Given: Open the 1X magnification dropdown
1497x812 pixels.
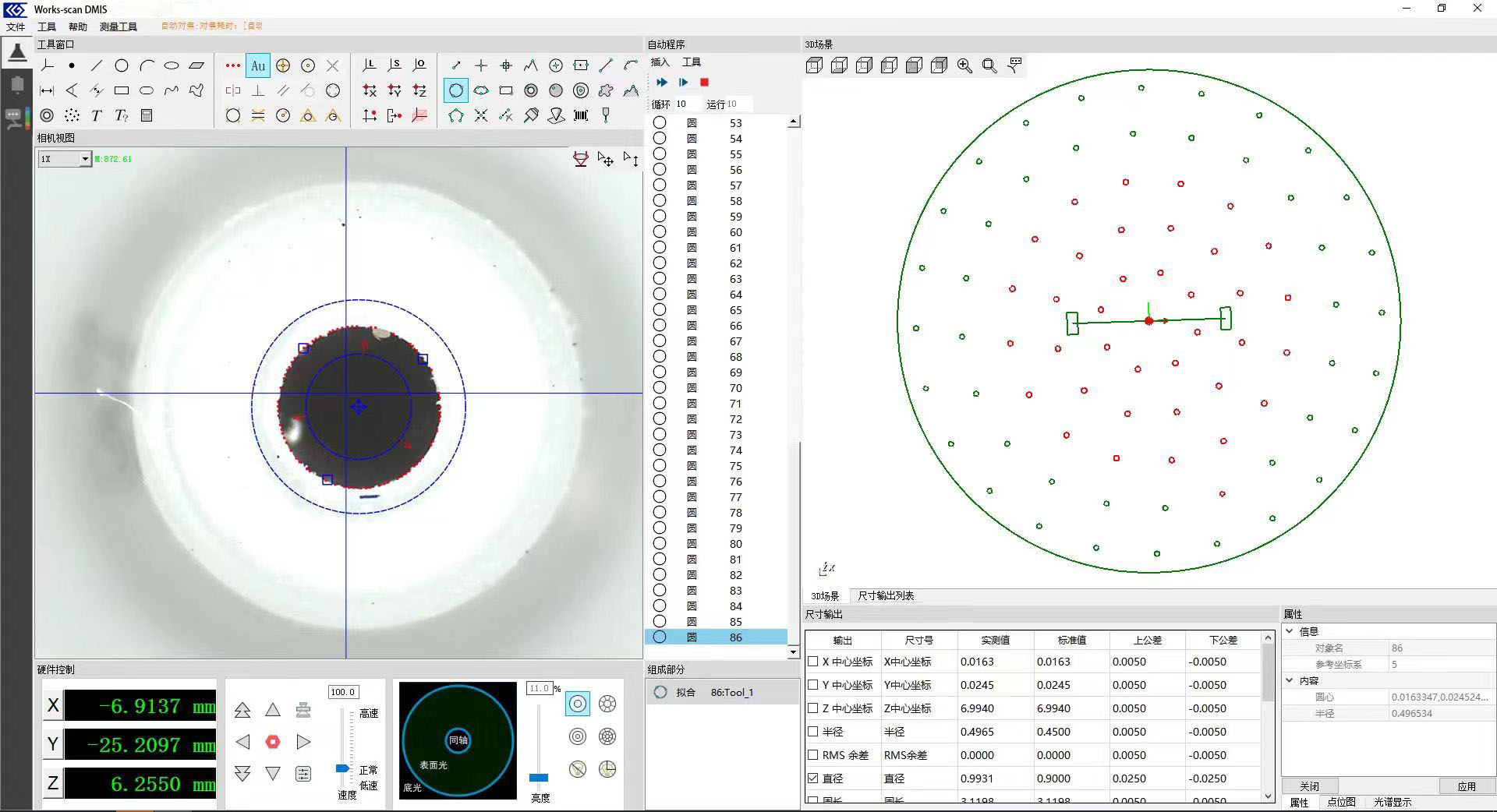Looking at the screenshot, I should 85,159.
